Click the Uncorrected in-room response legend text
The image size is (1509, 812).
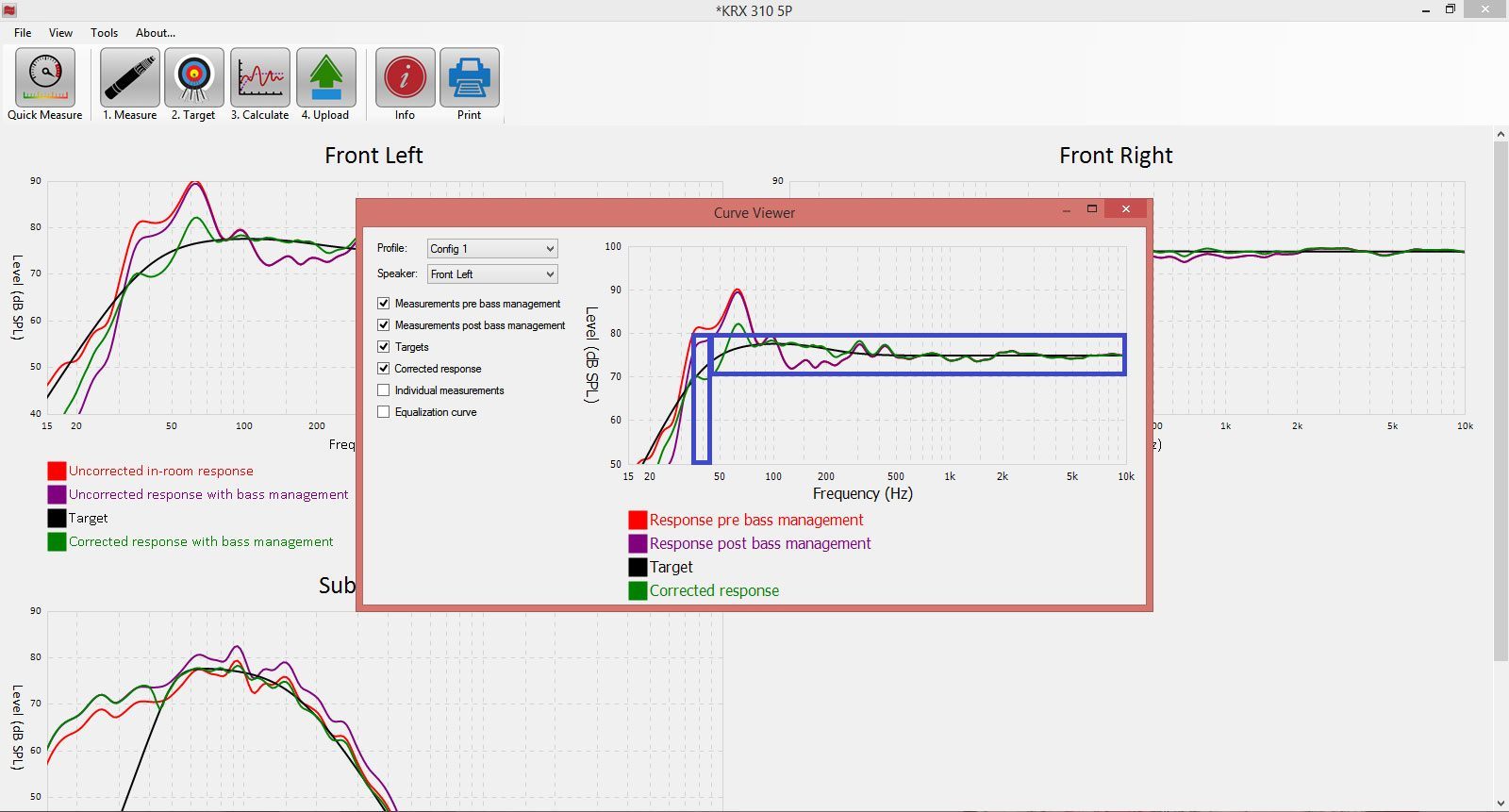click(x=161, y=471)
